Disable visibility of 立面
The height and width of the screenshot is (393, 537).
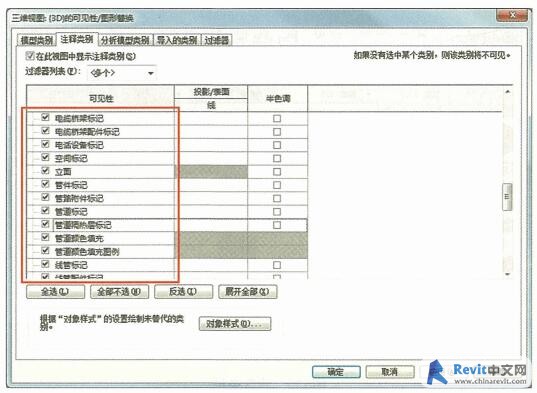tap(45, 171)
